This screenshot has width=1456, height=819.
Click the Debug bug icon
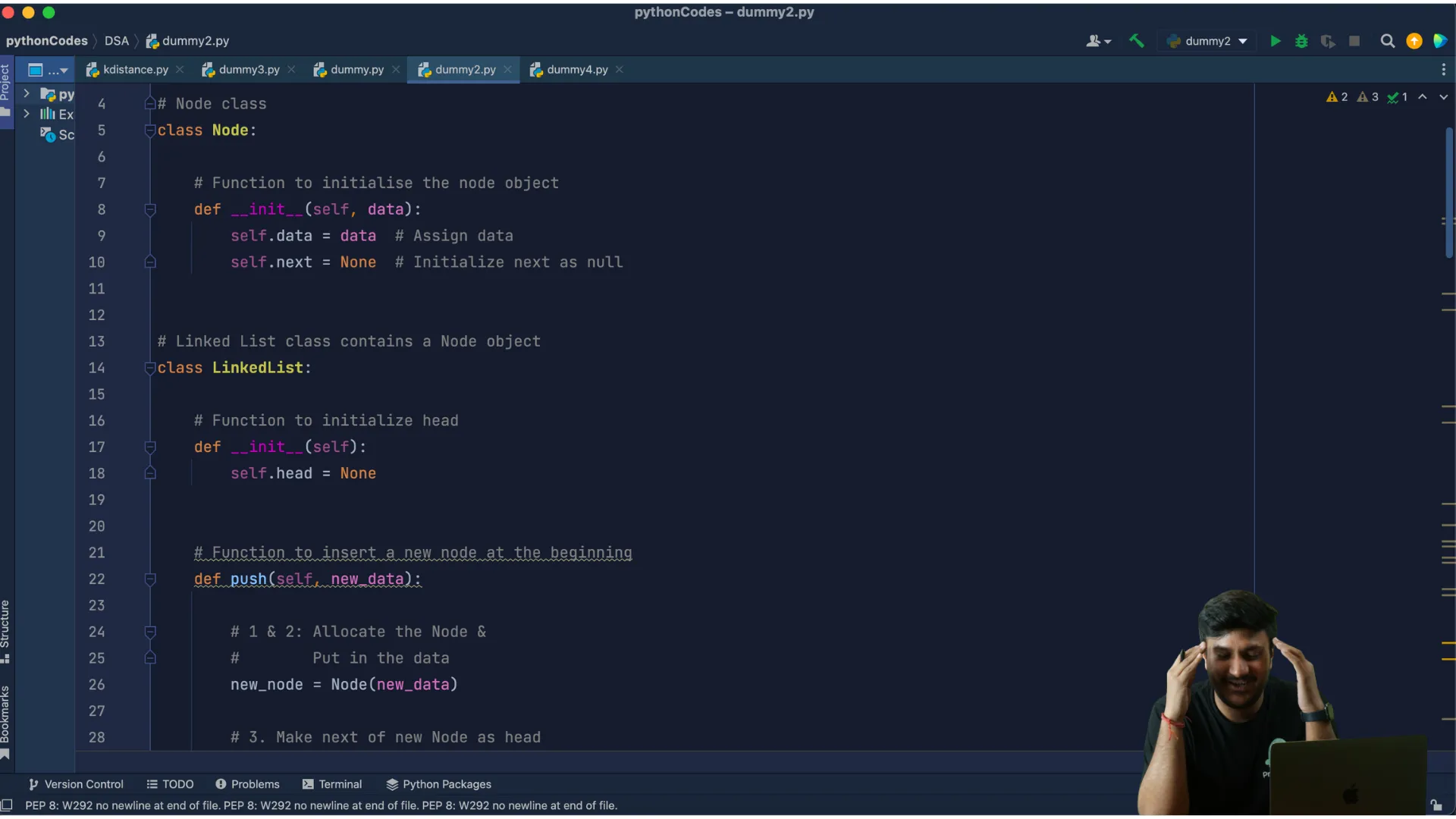[1301, 41]
